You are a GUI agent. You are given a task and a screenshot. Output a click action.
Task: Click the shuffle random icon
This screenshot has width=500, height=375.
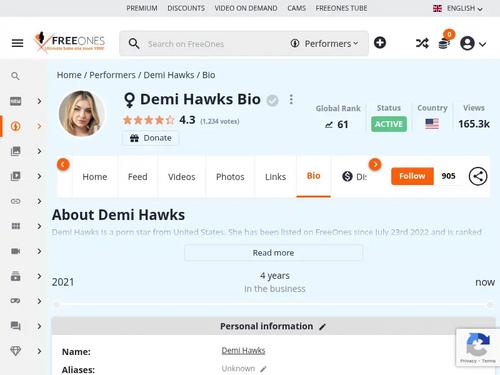coord(422,43)
